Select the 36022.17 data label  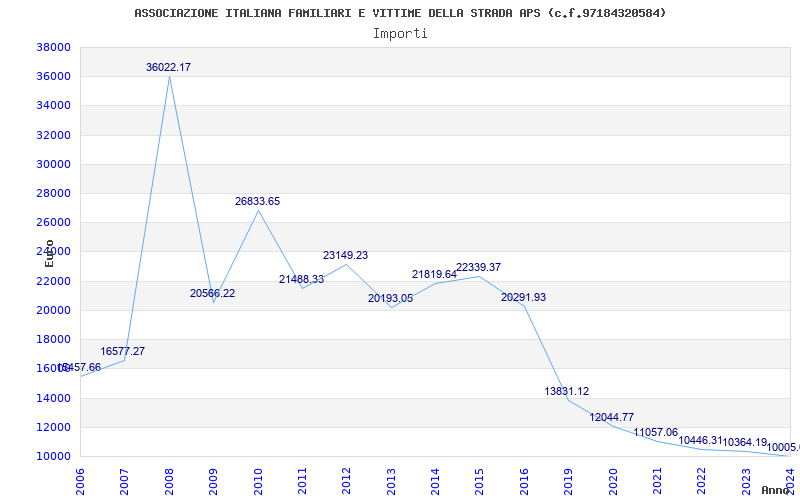click(x=168, y=67)
